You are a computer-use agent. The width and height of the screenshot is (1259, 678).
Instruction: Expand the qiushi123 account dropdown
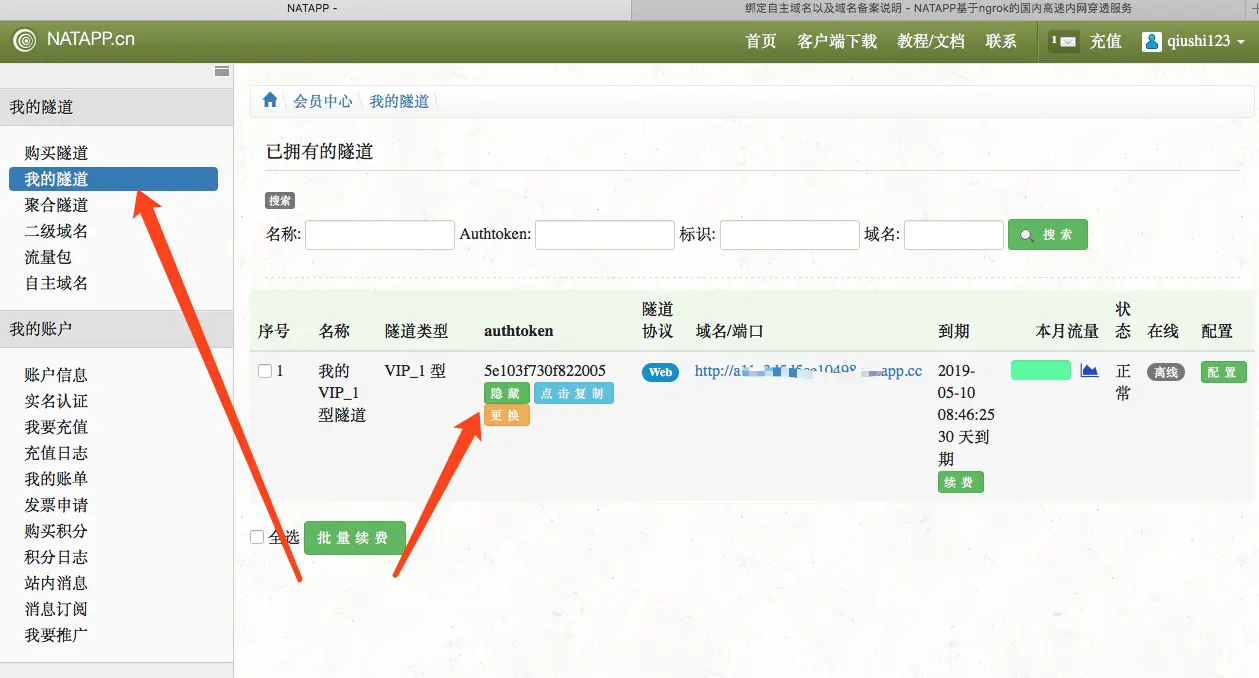[1193, 41]
